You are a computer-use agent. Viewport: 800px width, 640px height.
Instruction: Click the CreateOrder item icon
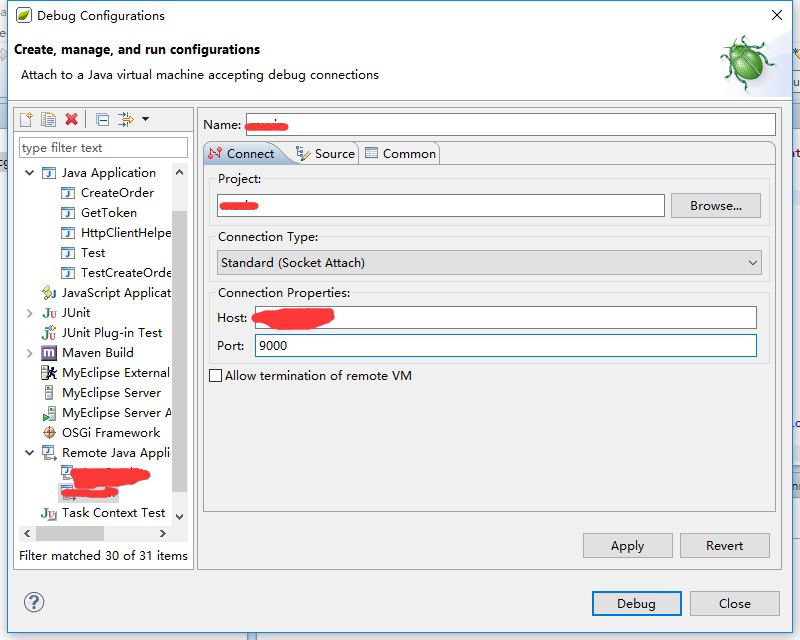coord(67,193)
